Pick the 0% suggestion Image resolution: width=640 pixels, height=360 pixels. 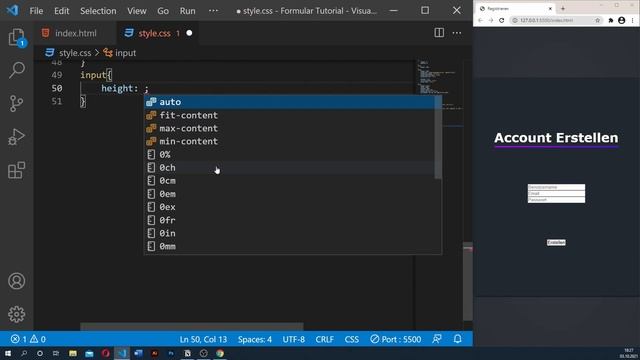click(x=290, y=155)
